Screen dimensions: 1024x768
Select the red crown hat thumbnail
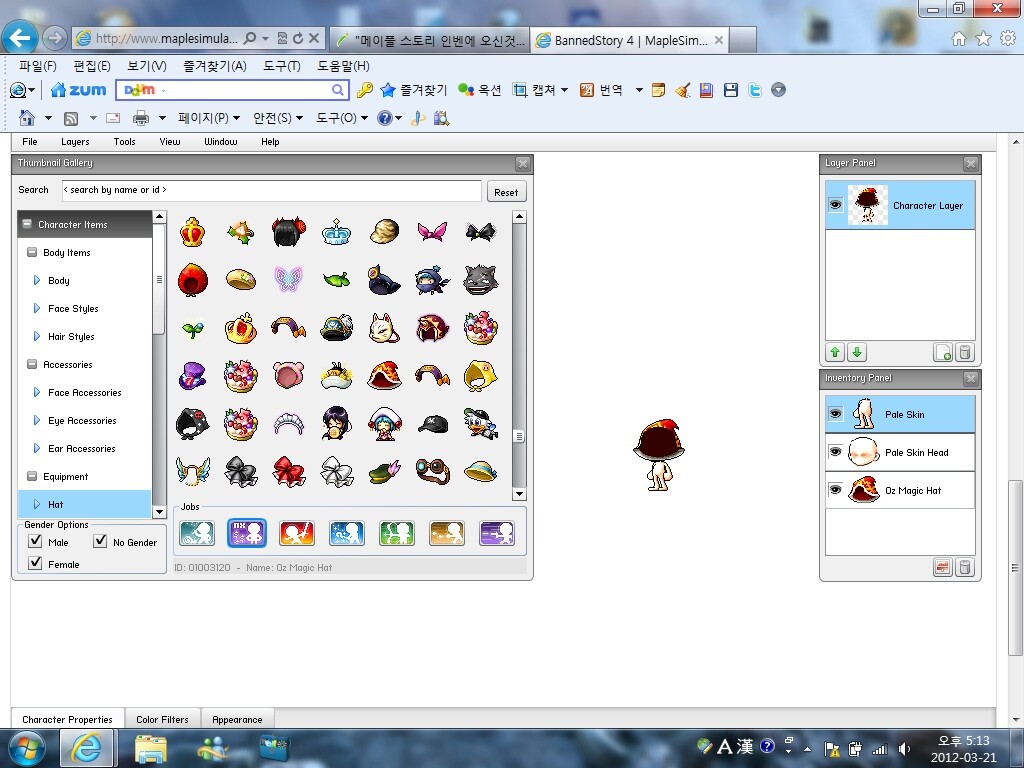192,232
